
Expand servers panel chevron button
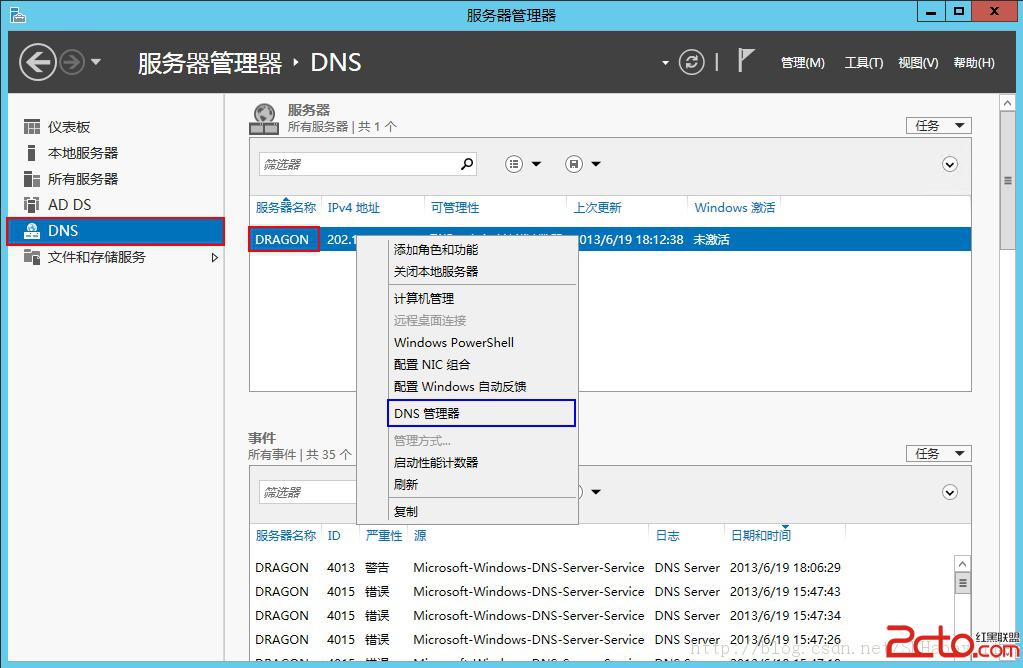click(x=950, y=164)
